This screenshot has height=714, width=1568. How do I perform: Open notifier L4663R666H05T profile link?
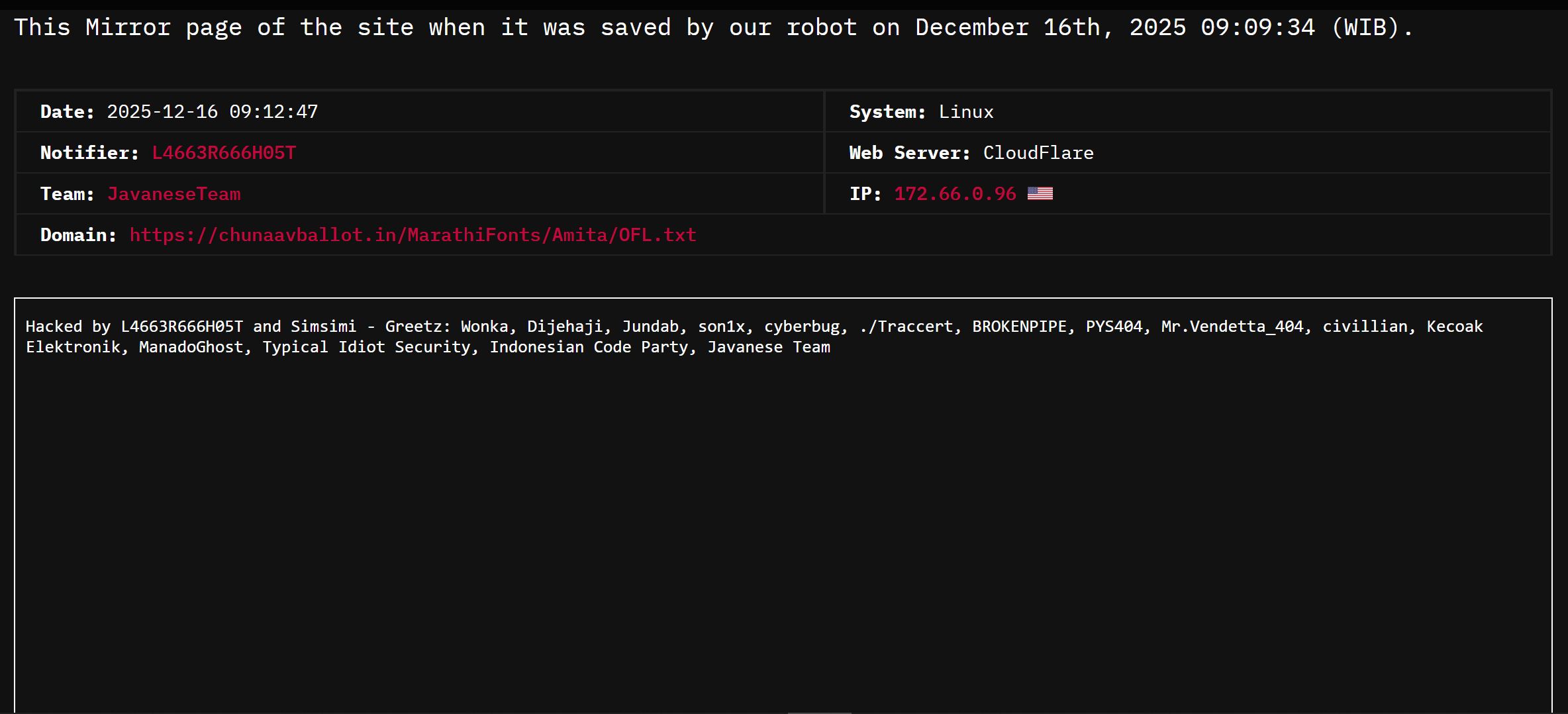coord(224,153)
